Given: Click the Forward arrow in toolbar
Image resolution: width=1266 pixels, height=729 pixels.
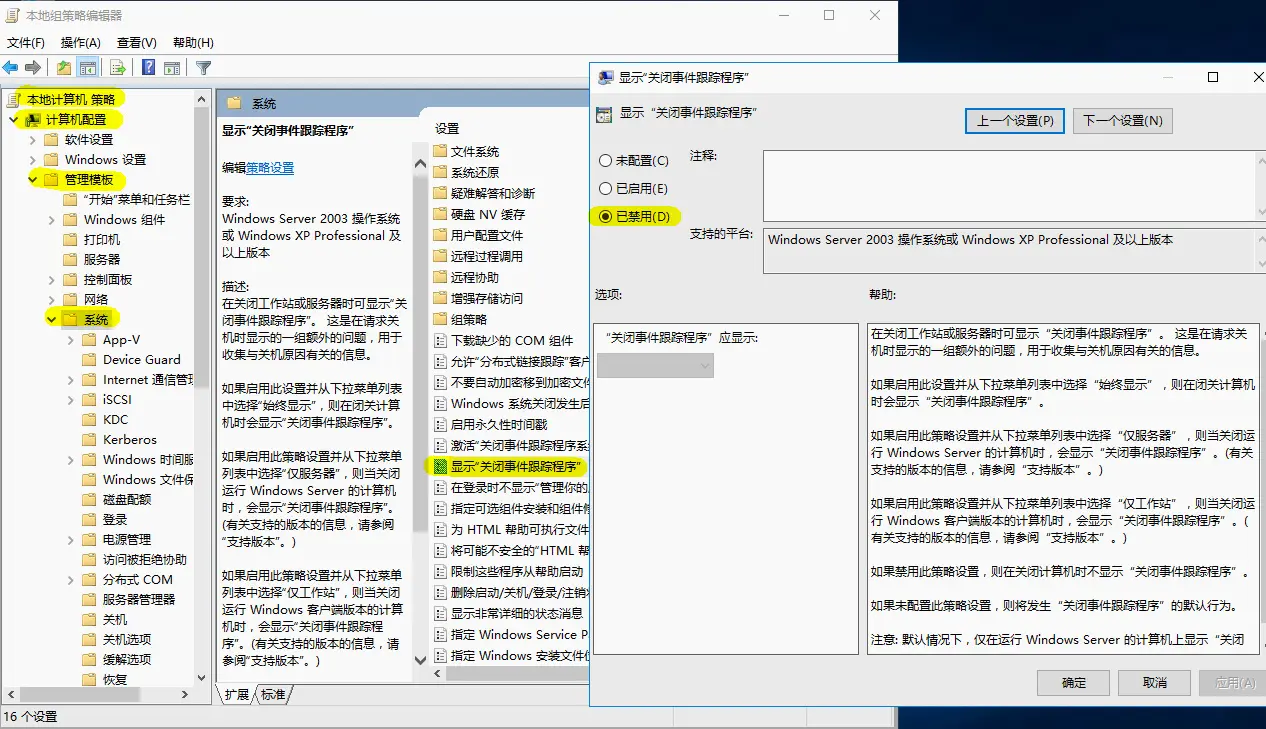Looking at the screenshot, I should [x=33, y=68].
